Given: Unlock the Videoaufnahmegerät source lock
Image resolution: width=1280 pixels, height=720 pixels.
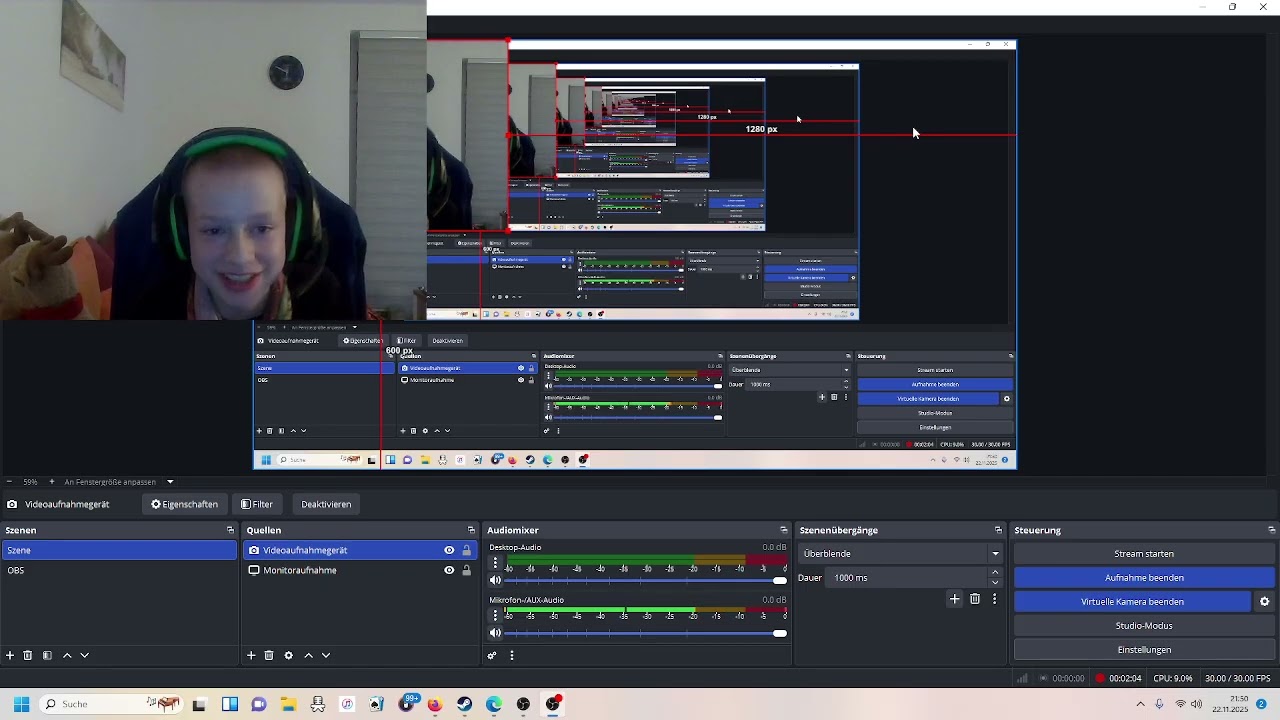Looking at the screenshot, I should (x=466, y=550).
